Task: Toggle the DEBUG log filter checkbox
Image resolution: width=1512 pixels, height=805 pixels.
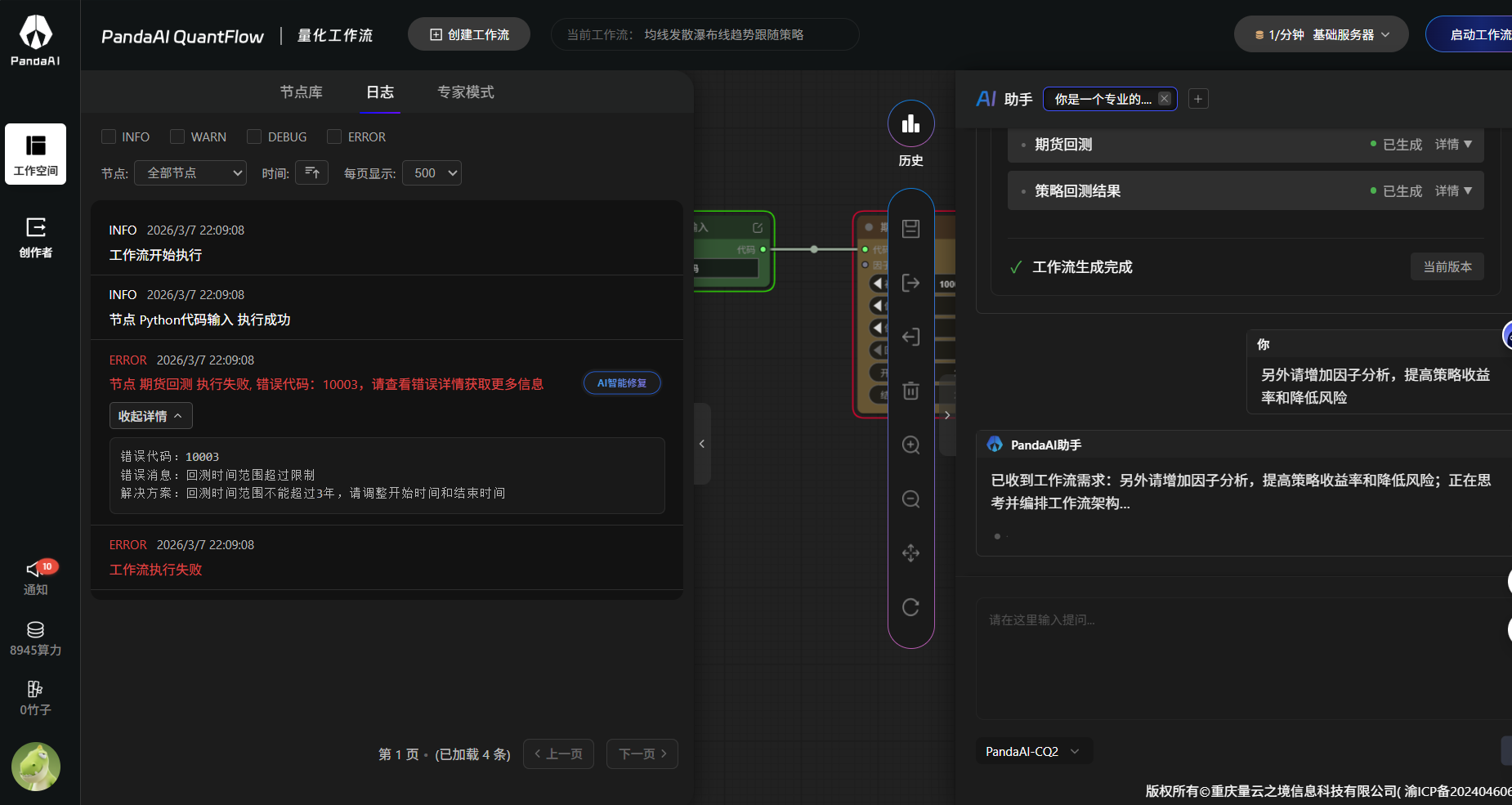Action: click(x=254, y=136)
